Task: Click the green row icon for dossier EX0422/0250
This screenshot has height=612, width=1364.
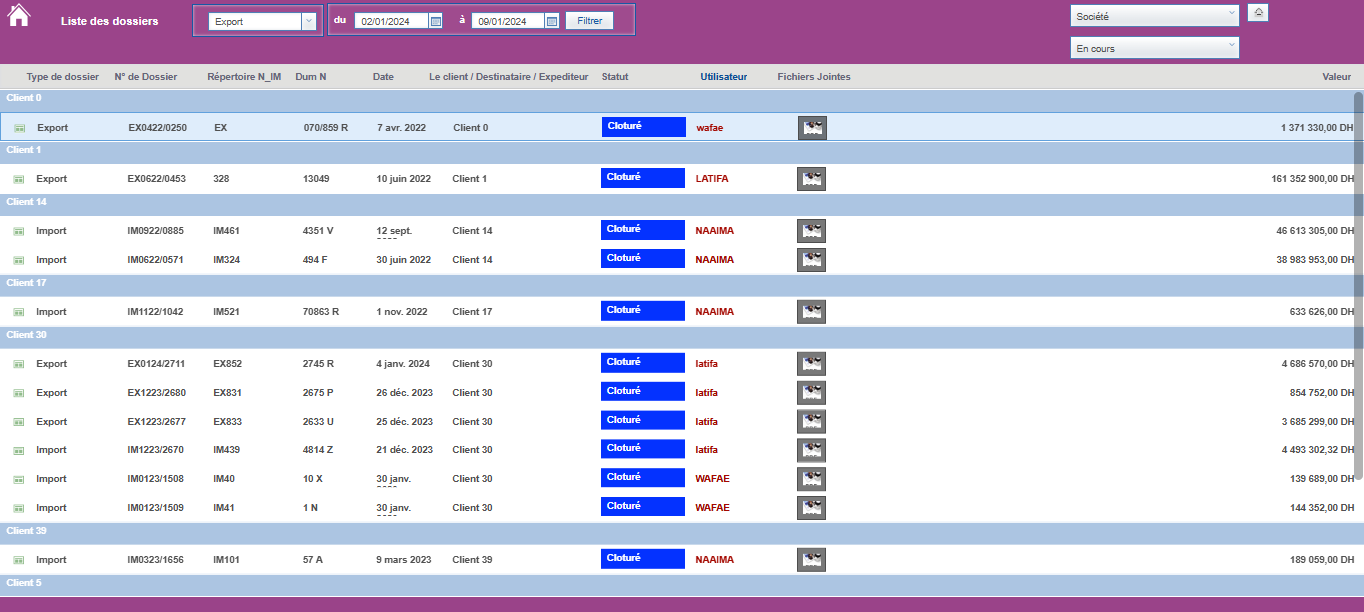Action: pyautogui.click(x=19, y=128)
